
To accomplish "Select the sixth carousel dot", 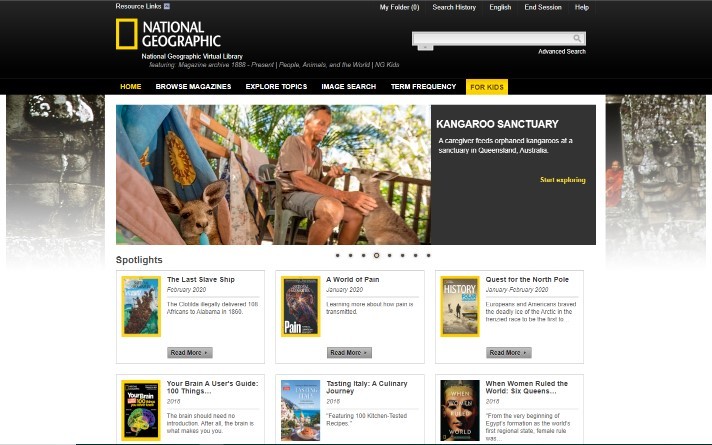I will tap(402, 255).
